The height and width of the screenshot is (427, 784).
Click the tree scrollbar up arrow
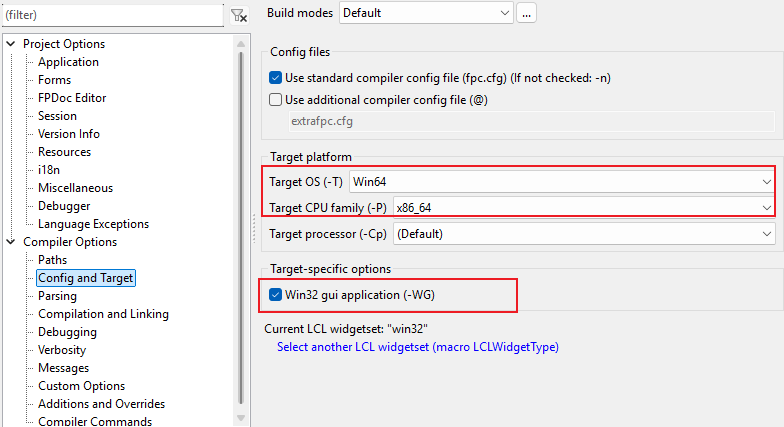click(x=241, y=44)
